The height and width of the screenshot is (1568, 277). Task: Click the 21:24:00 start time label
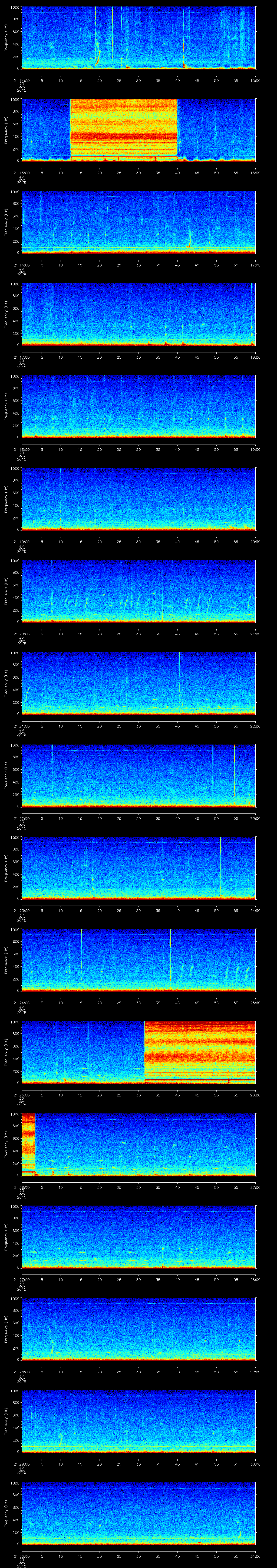(21, 1003)
